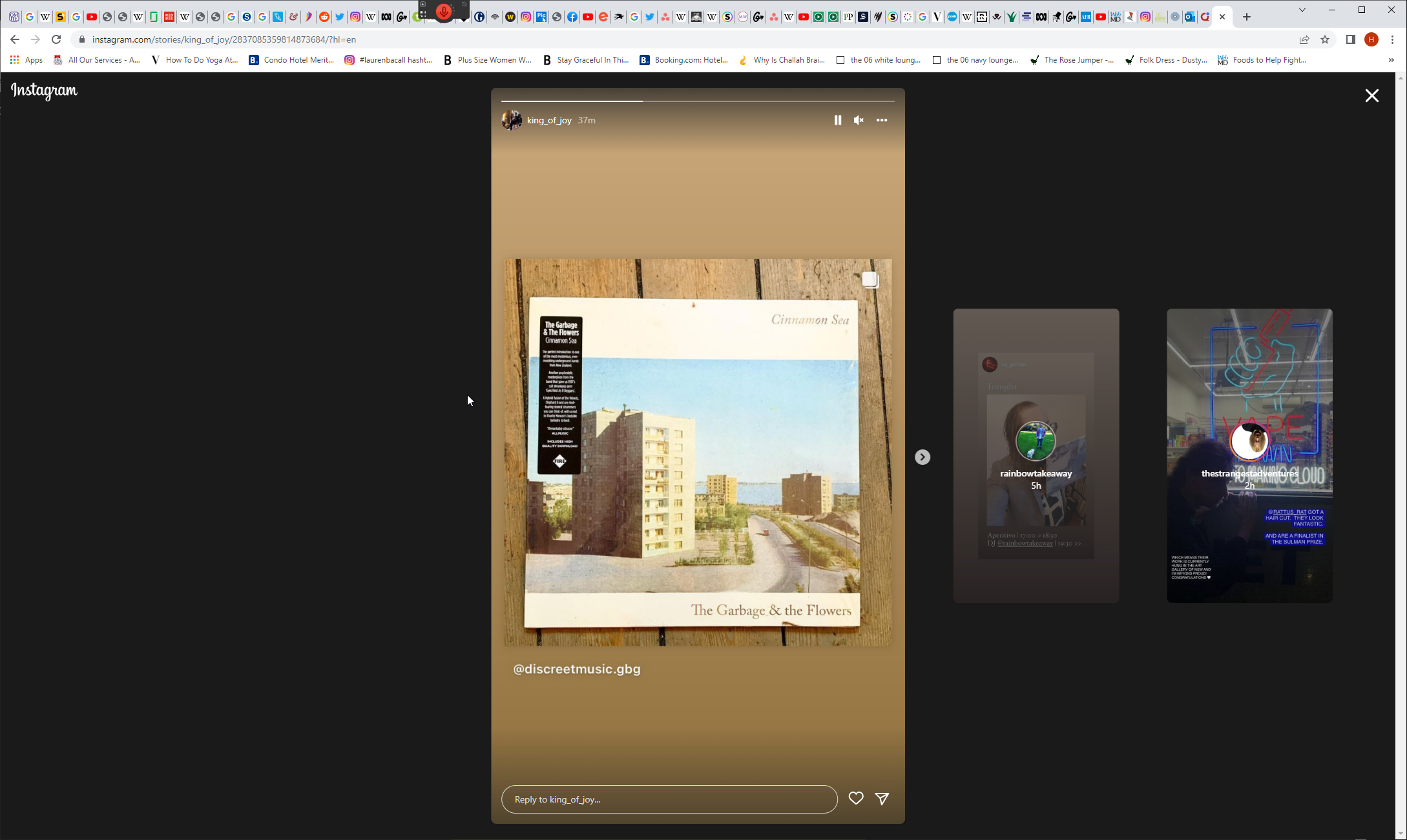Click the red microphone recording icon

444,11
